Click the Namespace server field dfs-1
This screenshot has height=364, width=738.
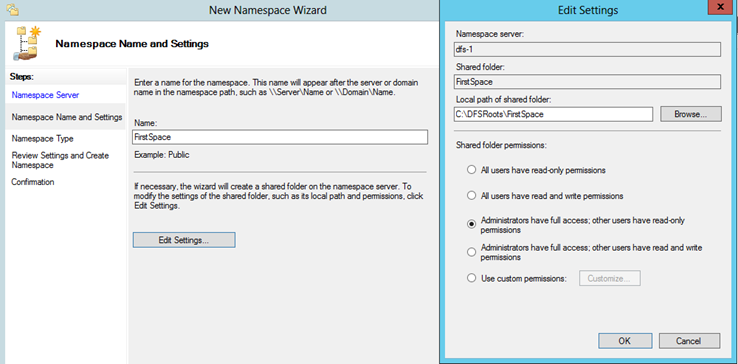click(587, 49)
